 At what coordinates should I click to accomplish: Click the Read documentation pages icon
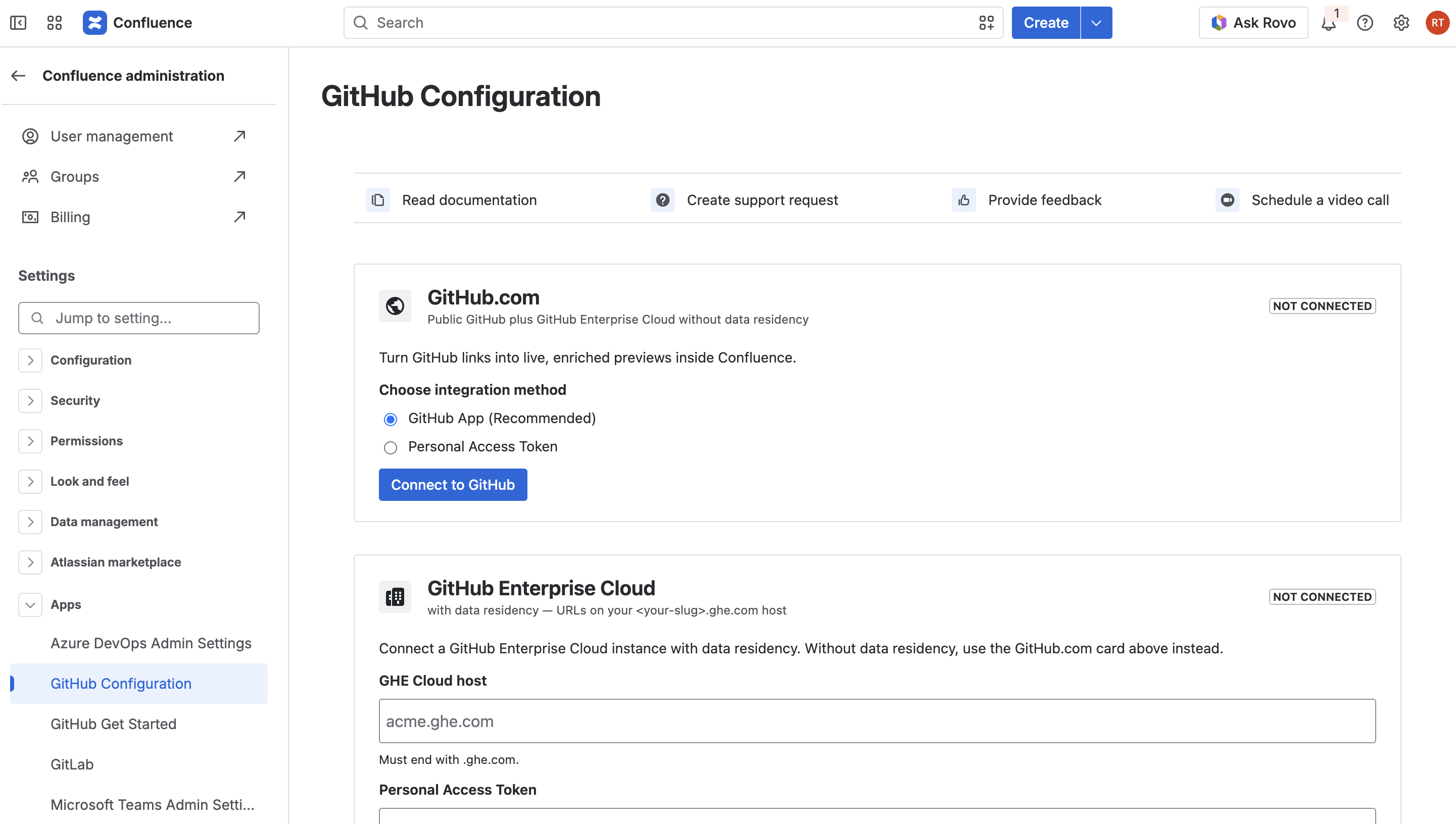click(x=377, y=200)
